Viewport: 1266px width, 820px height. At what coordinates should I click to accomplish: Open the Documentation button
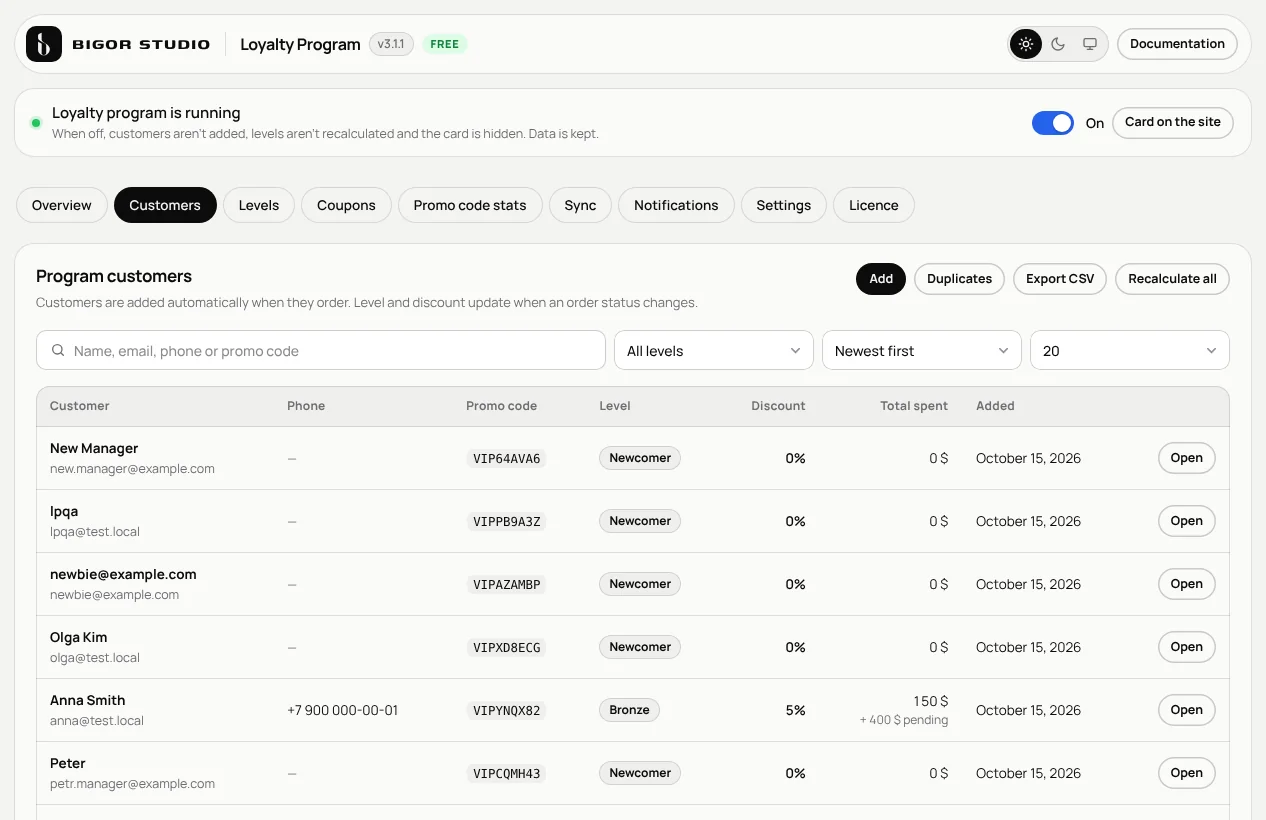coord(1177,44)
